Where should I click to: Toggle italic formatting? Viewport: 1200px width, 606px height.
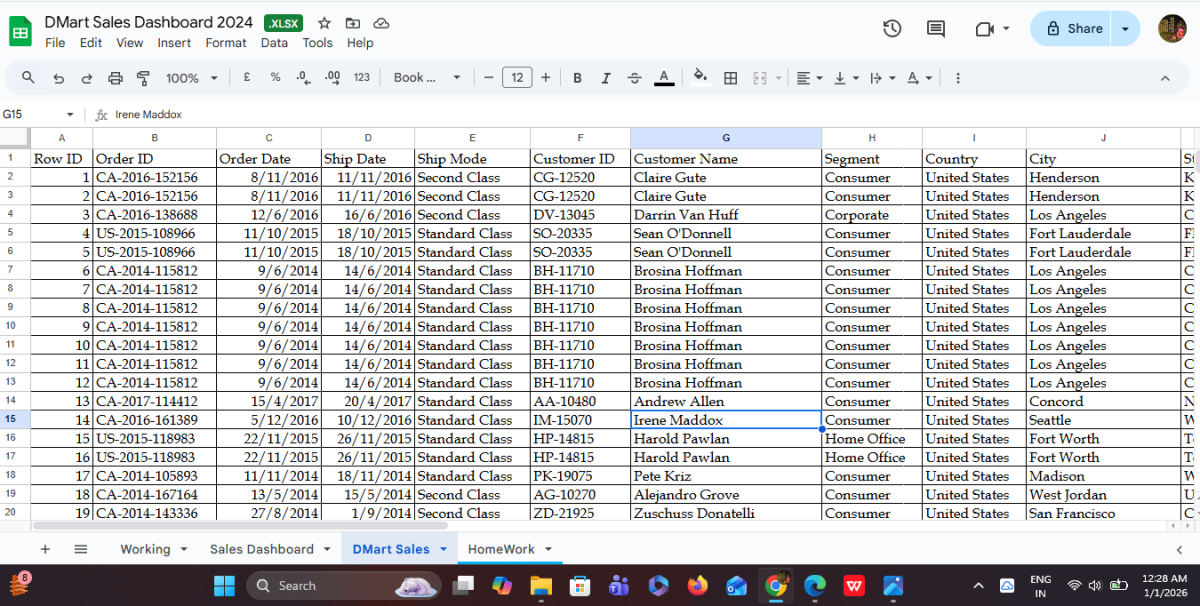coord(605,78)
